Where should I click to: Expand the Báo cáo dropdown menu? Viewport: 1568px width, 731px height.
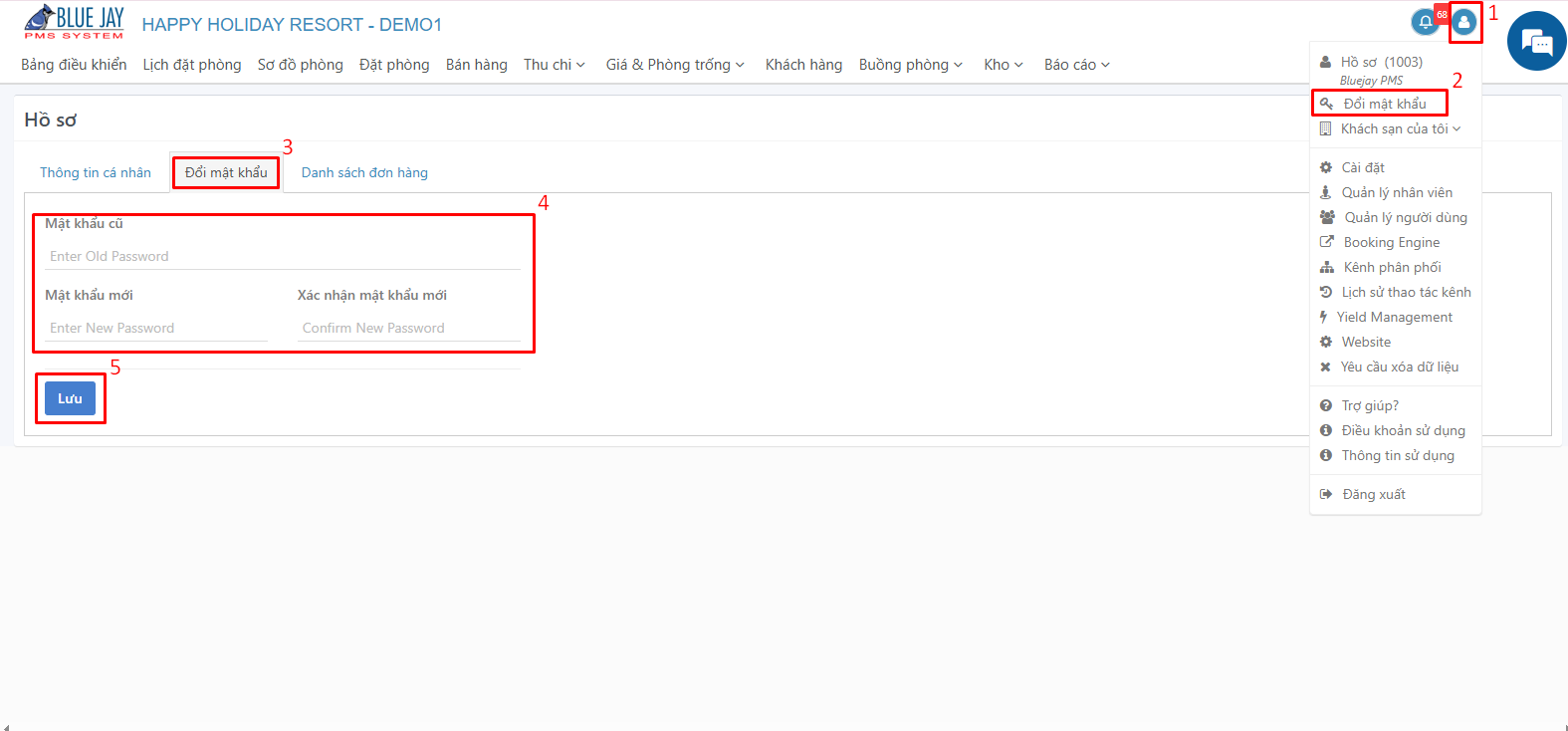[x=1077, y=65]
